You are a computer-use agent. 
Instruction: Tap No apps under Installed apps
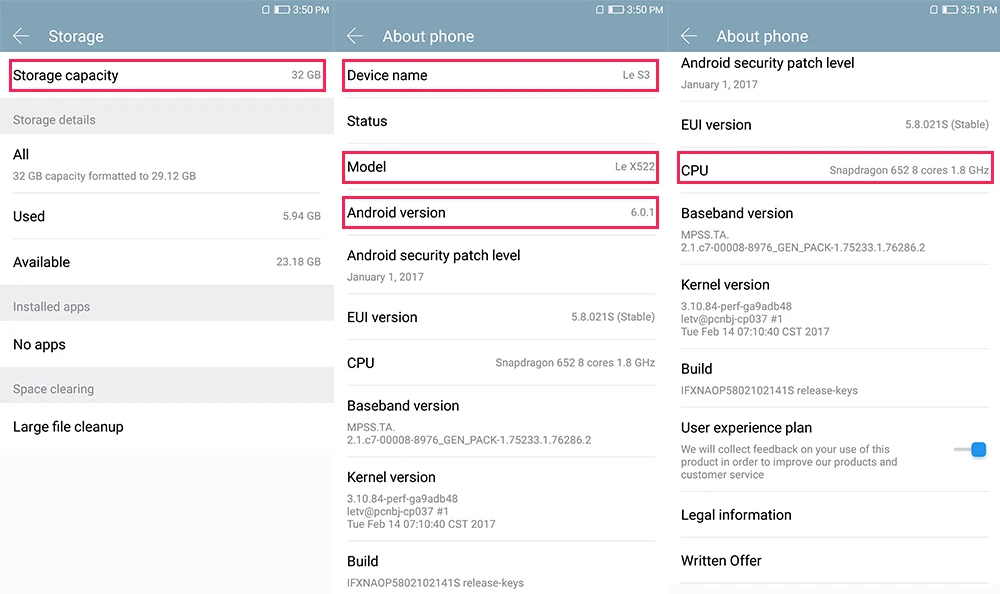tap(167, 345)
